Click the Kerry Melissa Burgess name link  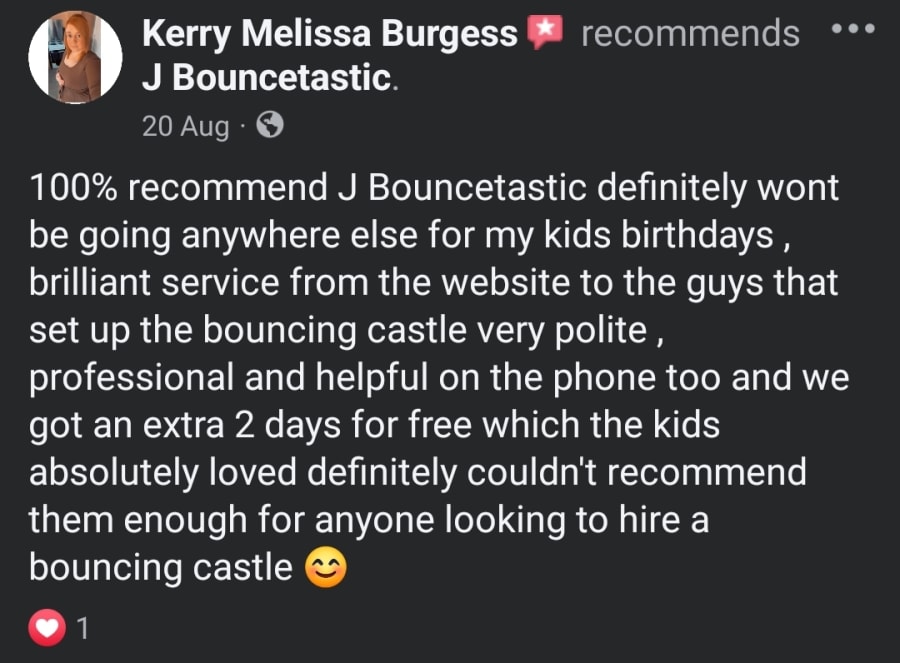click(331, 33)
